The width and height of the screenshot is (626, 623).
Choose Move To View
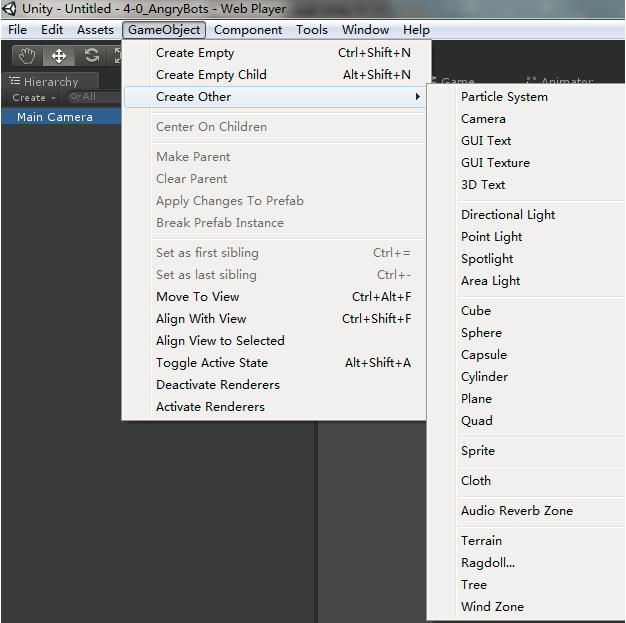[275, 297]
